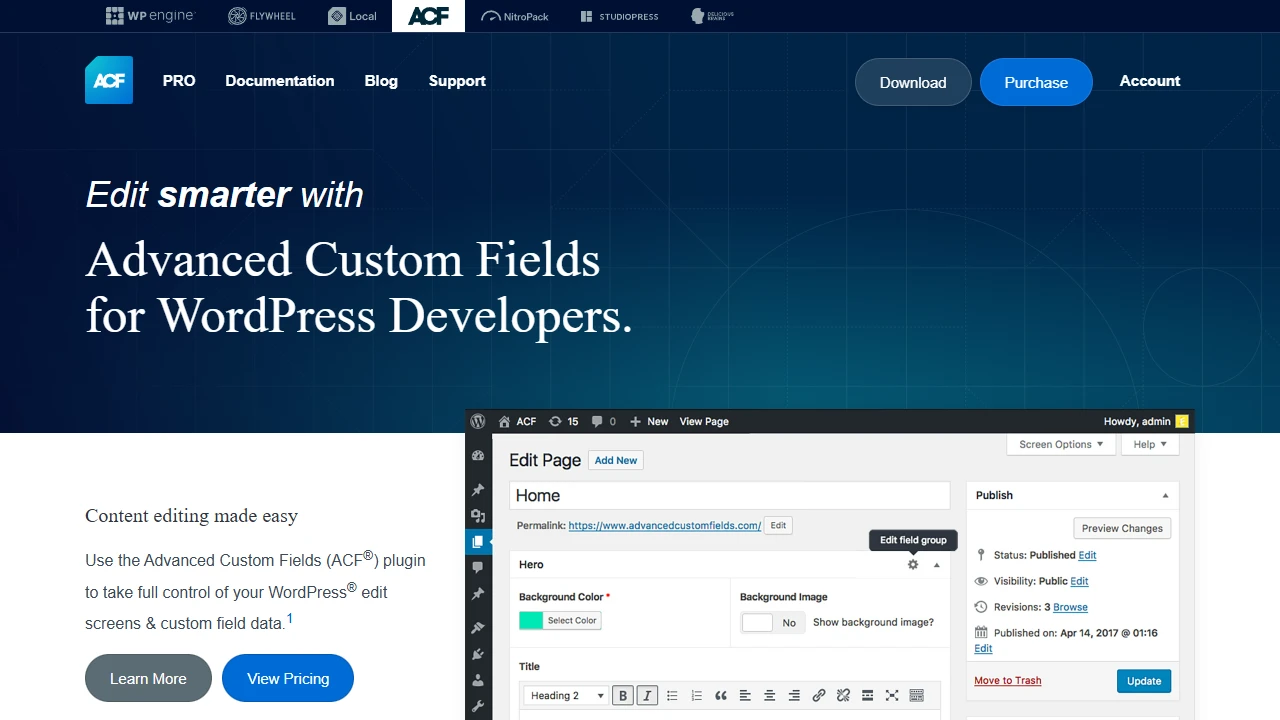Image resolution: width=1280 pixels, height=720 pixels.
Task: Click the Plugins icon in the sidebar
Action: pyautogui.click(x=478, y=653)
